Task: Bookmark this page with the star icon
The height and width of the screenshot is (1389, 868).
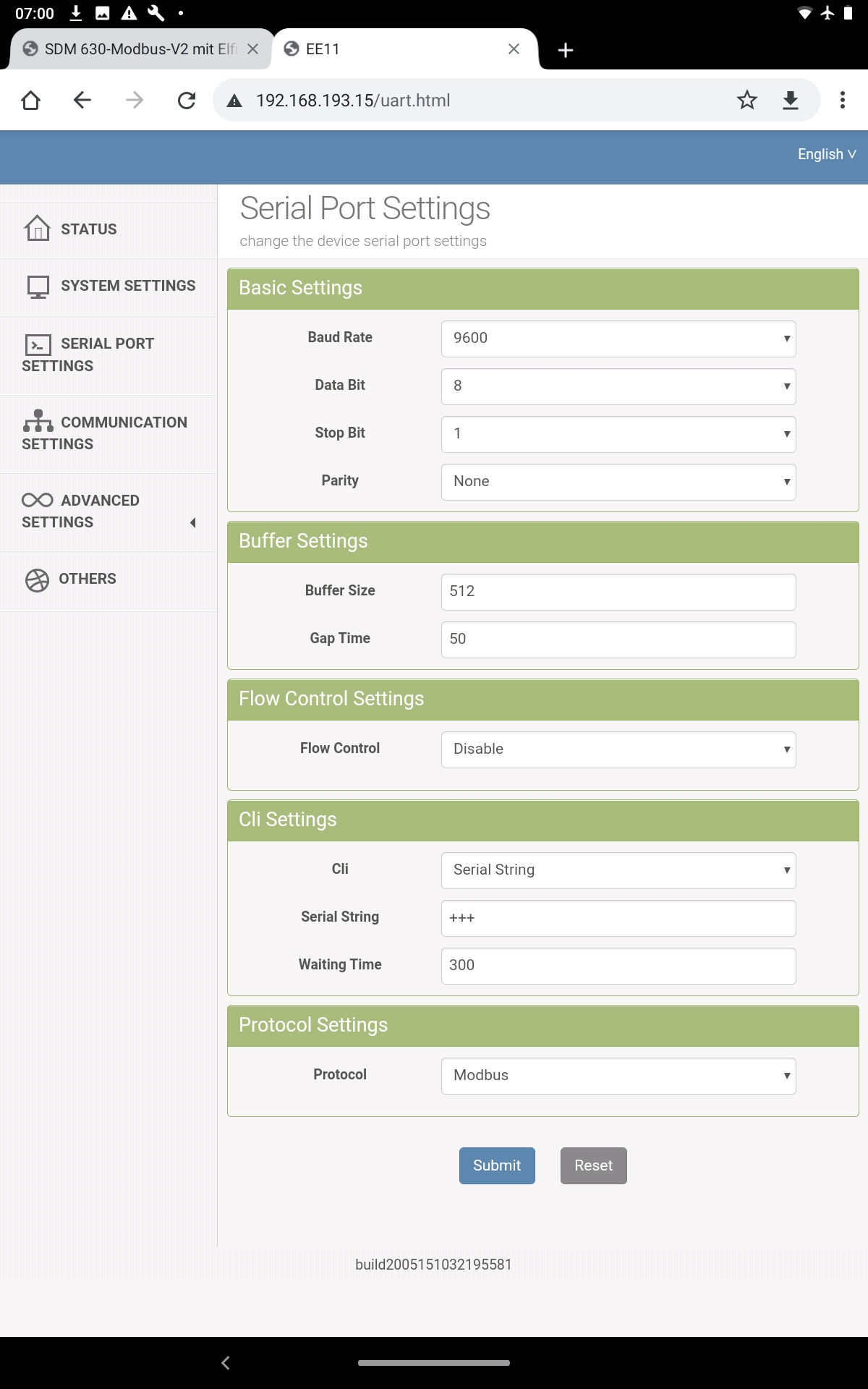Action: coord(747,100)
